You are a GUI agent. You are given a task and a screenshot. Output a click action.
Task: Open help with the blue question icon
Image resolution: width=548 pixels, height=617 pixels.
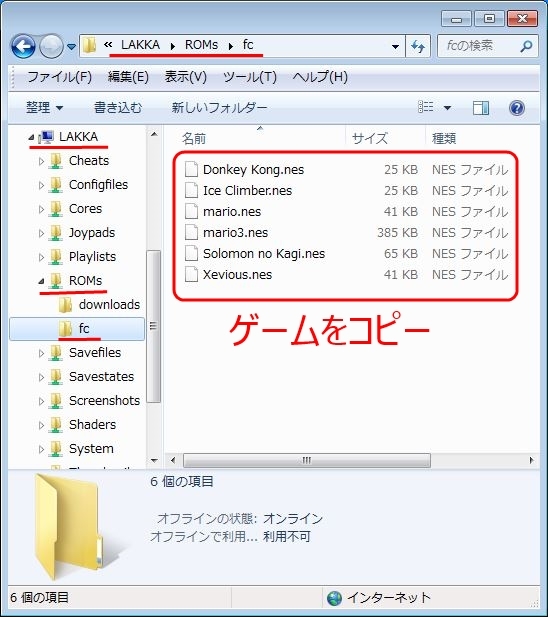click(517, 108)
